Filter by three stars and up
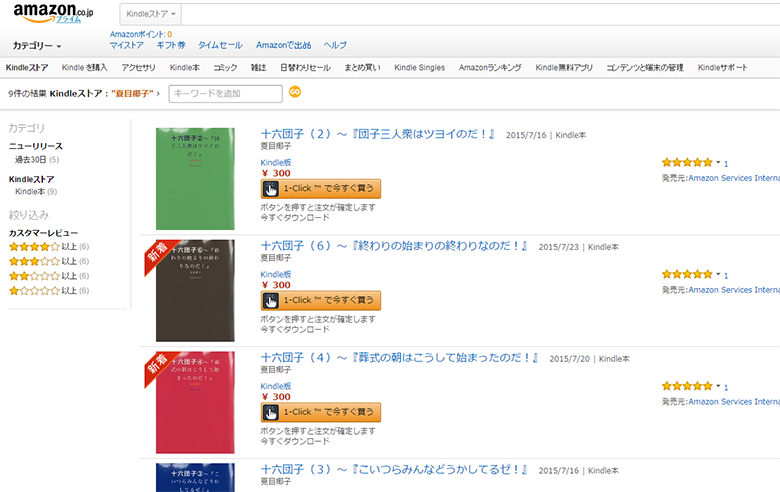This screenshot has width=780, height=492. pyautogui.click(x=49, y=261)
